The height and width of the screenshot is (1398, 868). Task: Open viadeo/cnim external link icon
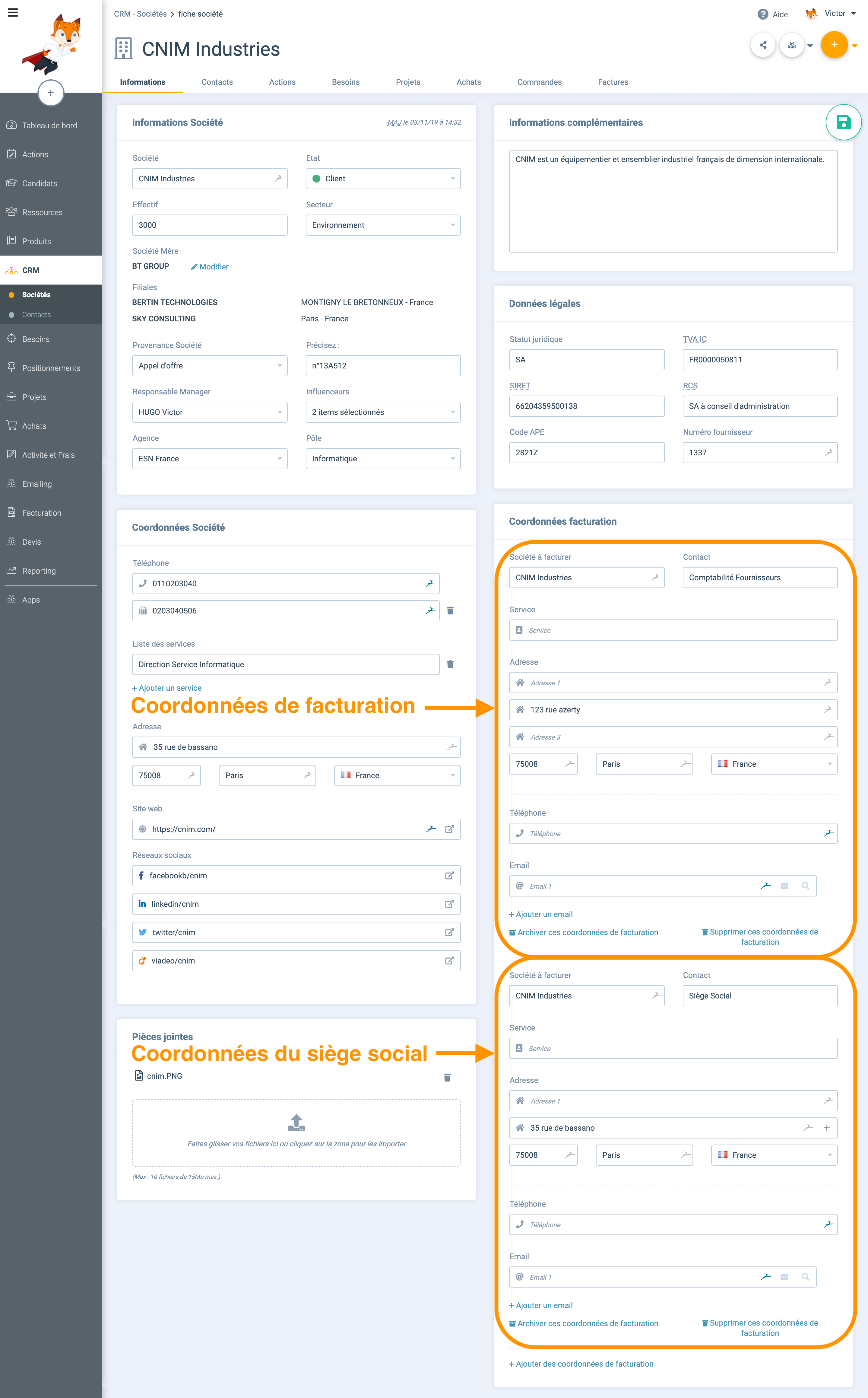pos(449,961)
